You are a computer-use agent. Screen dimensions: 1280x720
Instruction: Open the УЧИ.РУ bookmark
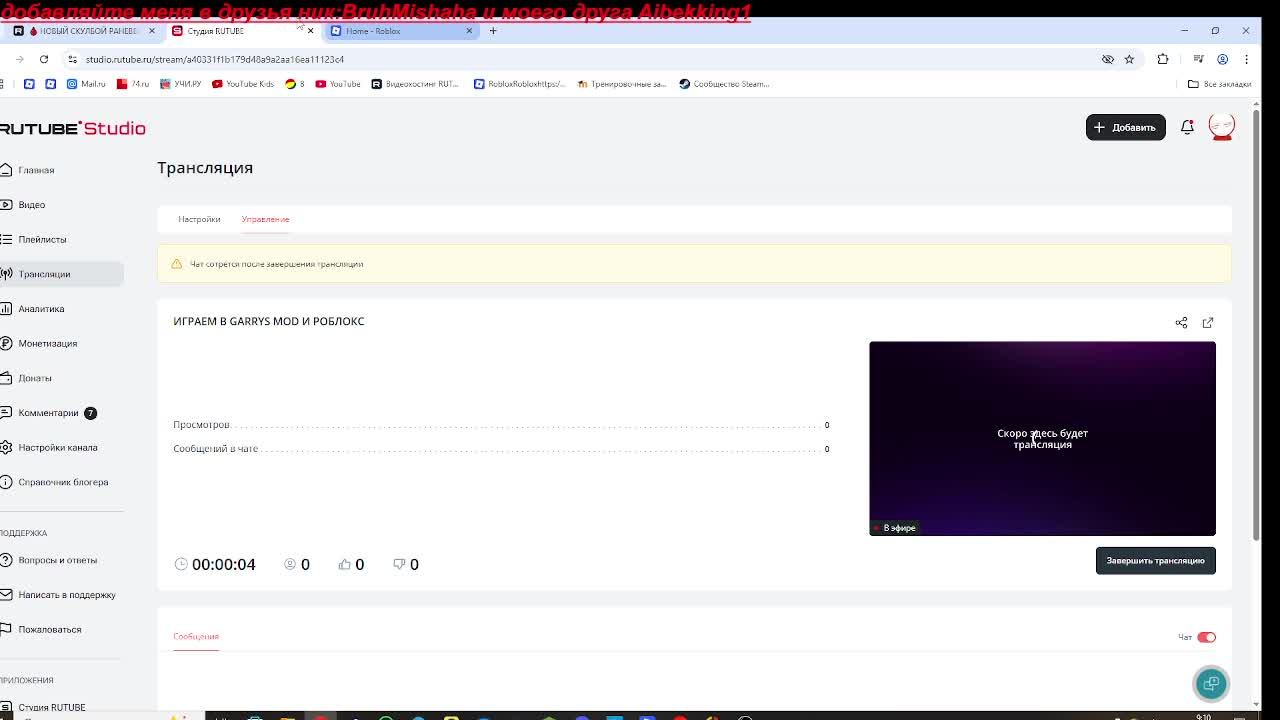click(180, 84)
